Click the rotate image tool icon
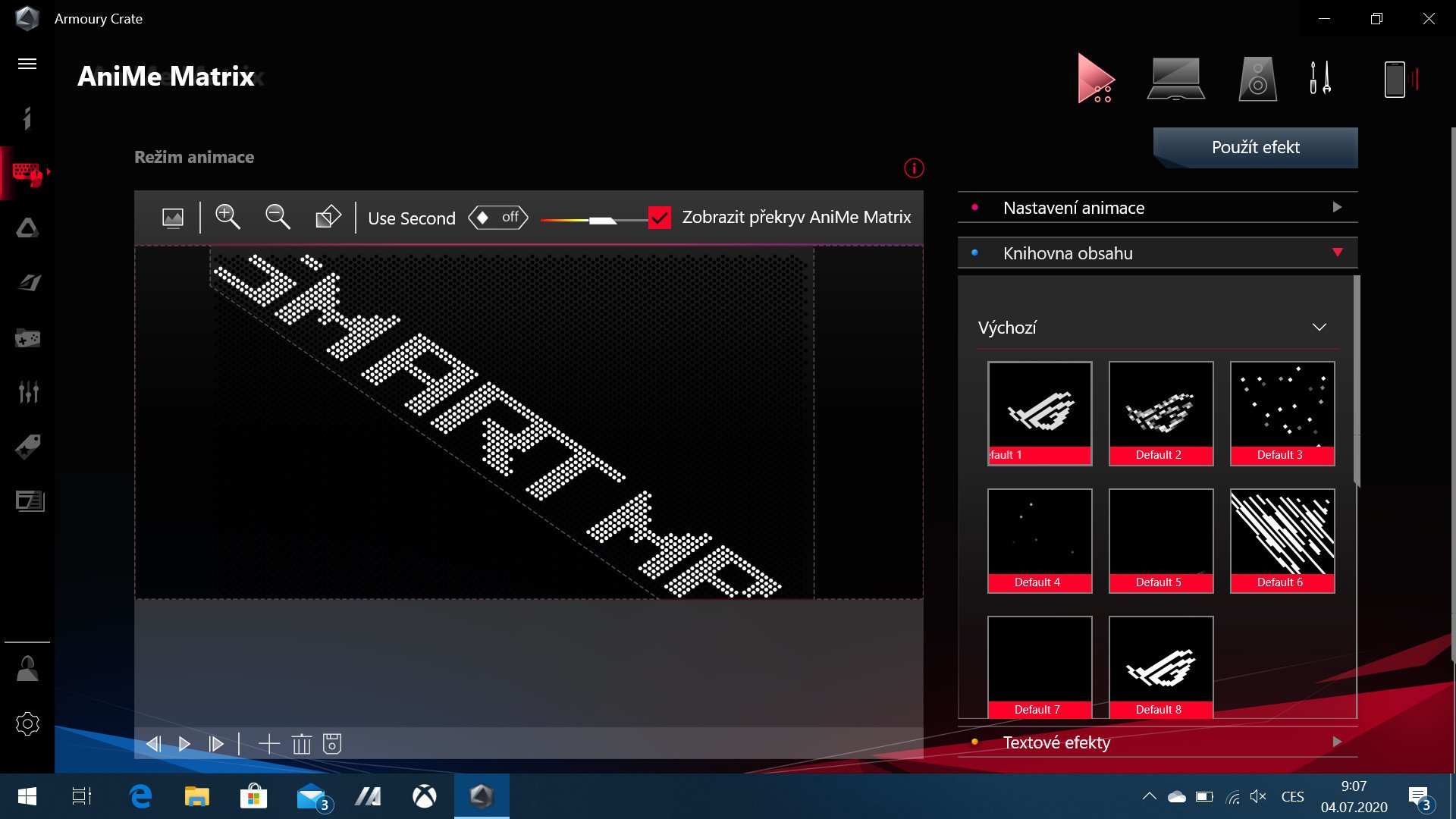The height and width of the screenshot is (819, 1456). pos(328,217)
